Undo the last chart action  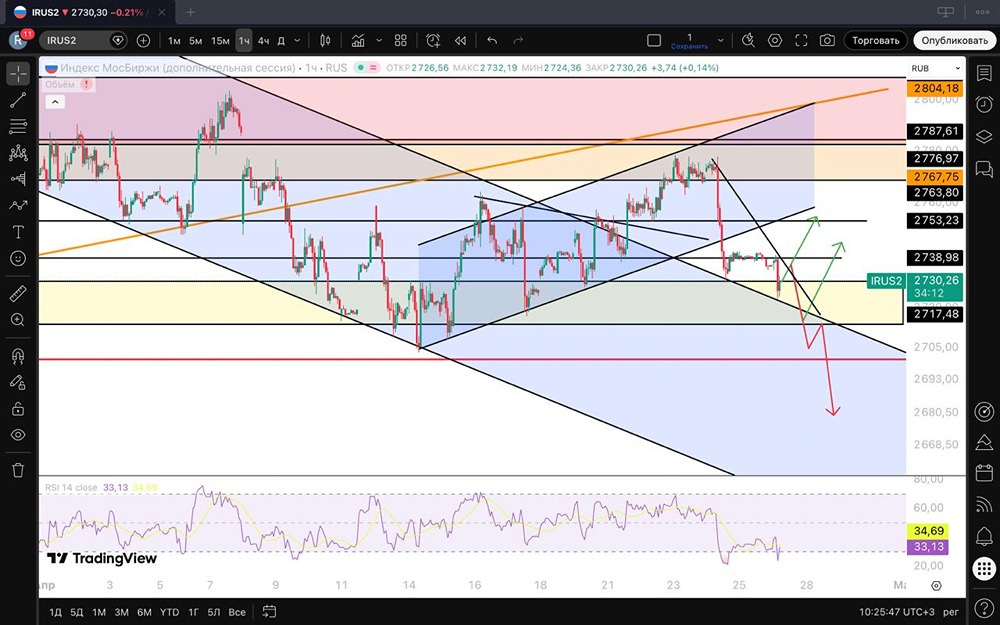tap(492, 40)
